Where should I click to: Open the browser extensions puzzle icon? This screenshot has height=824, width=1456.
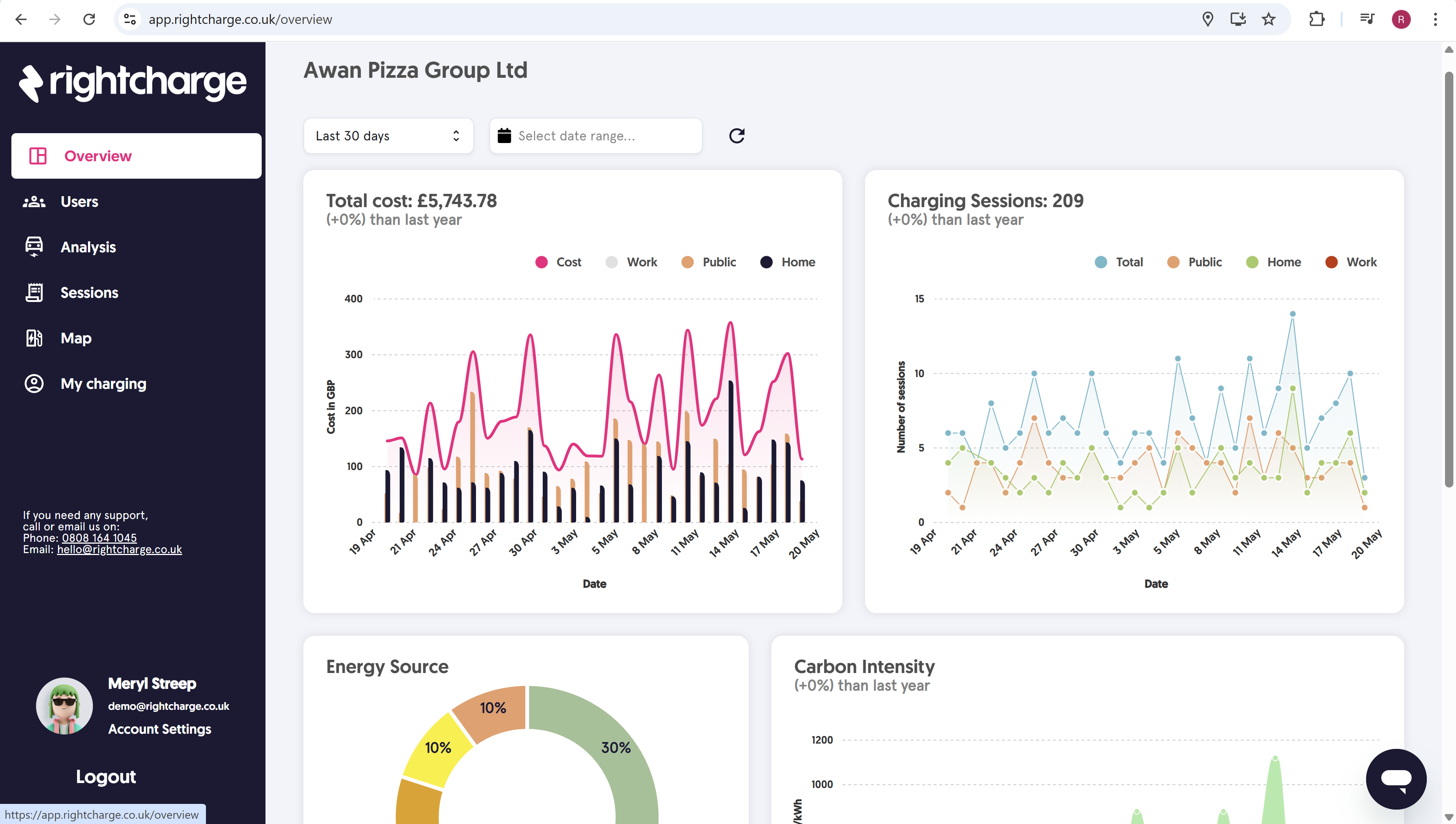pos(1316,19)
